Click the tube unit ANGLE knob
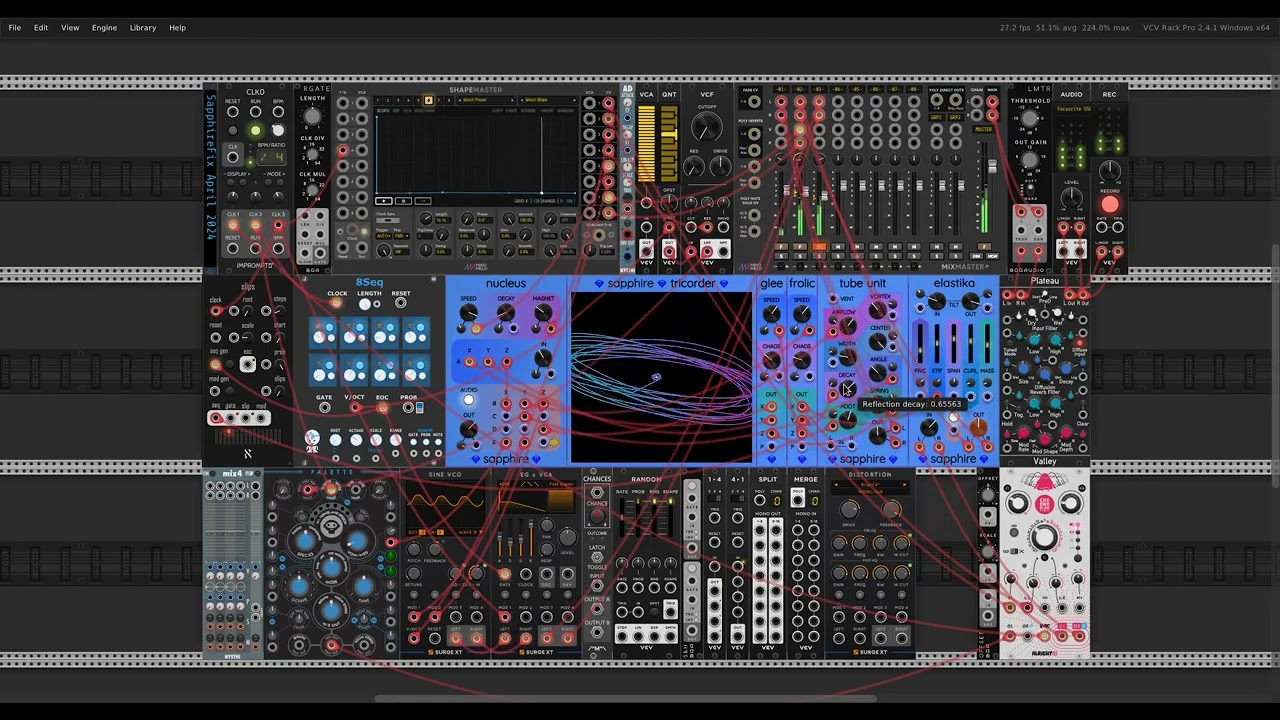 pos(877,373)
